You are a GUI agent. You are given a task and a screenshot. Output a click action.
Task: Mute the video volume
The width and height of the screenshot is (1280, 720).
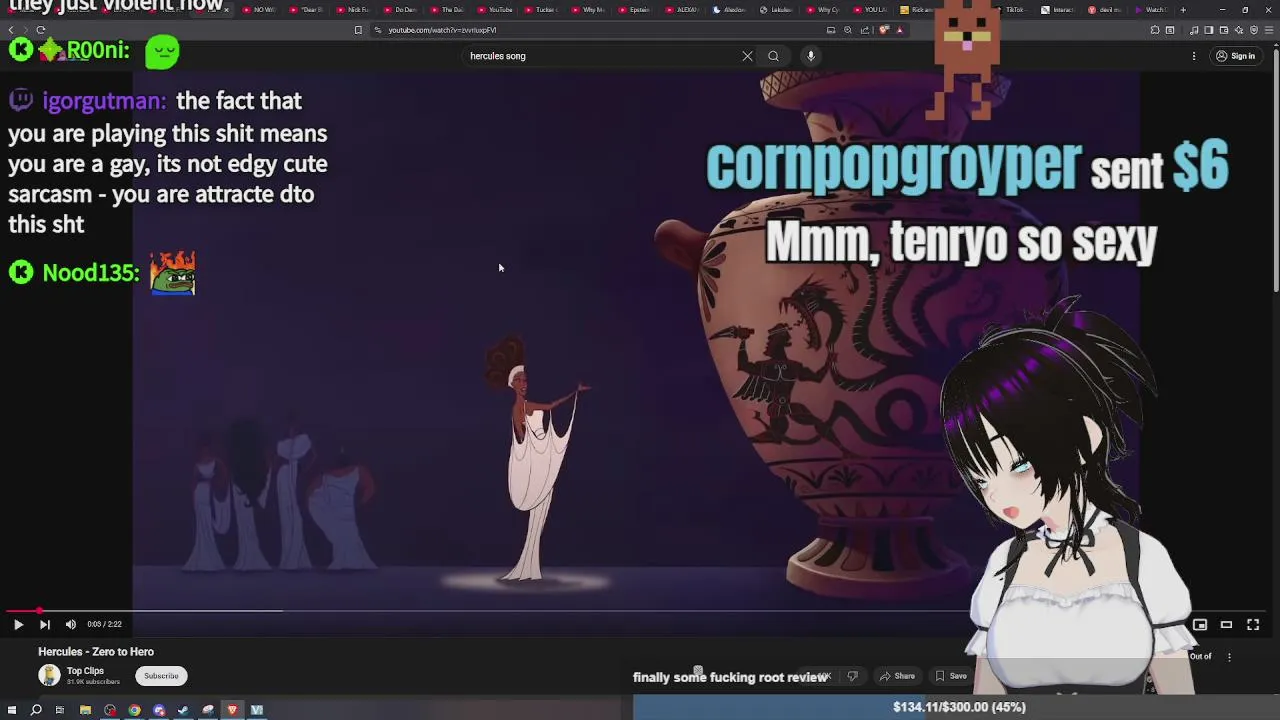pyautogui.click(x=70, y=624)
